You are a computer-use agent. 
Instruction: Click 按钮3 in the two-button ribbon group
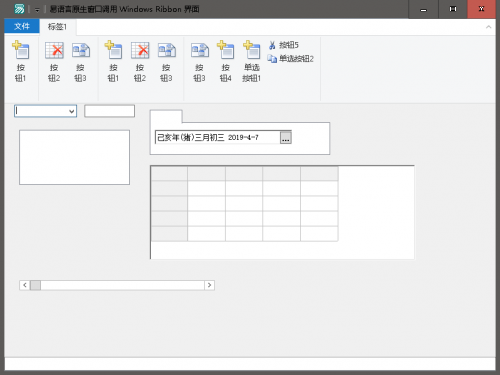click(x=80, y=62)
